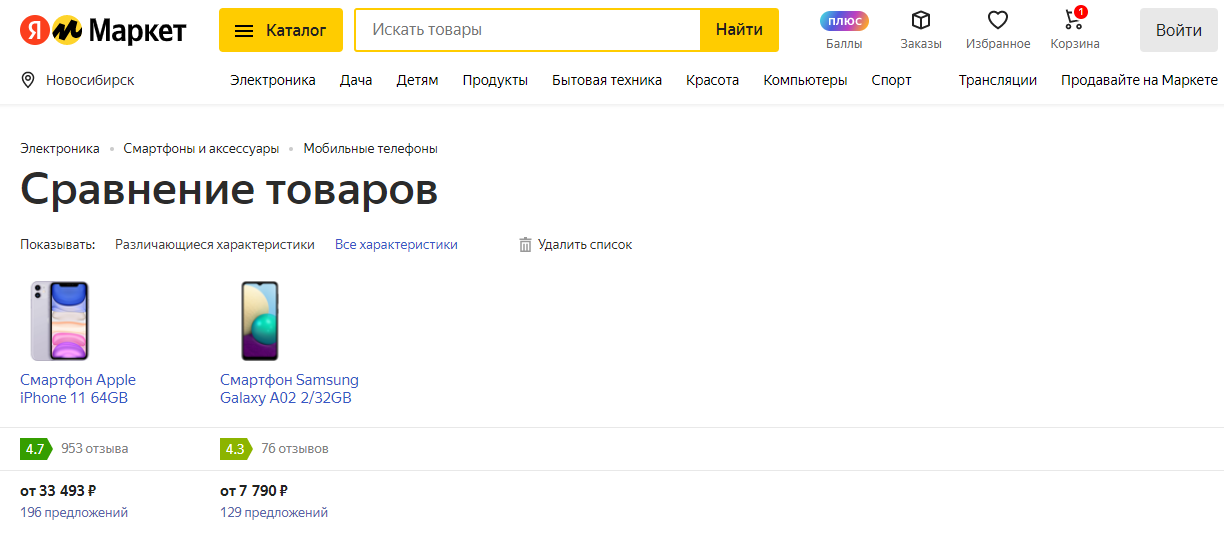Go to Смартфоны и аксессуары breadcrumb
Image resolution: width=1224 pixels, height=534 pixels.
pos(201,148)
